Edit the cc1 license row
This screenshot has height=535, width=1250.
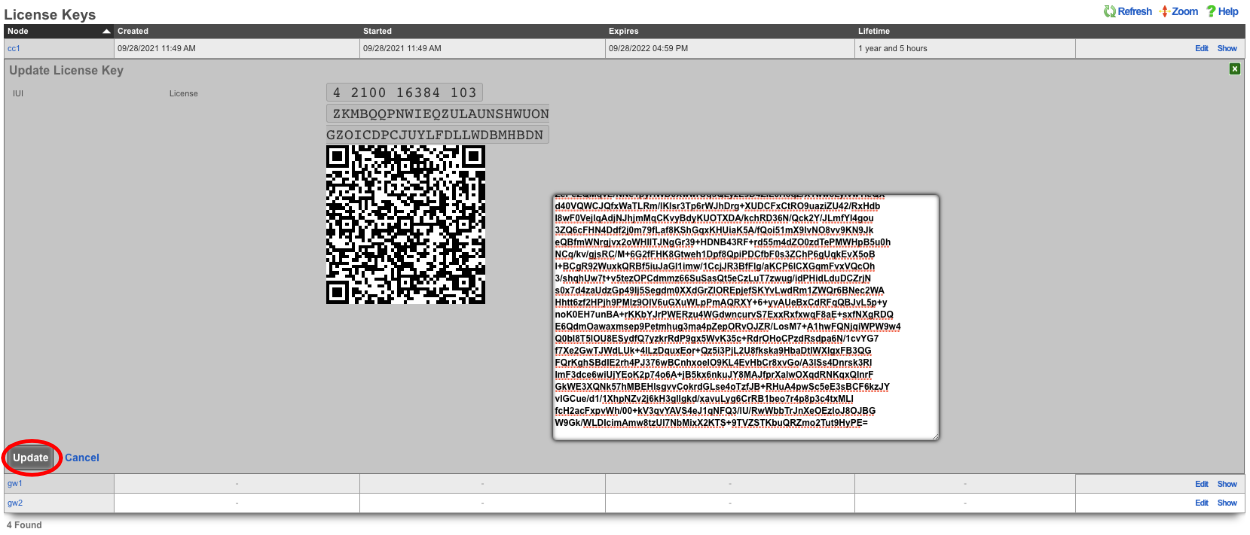click(1201, 48)
